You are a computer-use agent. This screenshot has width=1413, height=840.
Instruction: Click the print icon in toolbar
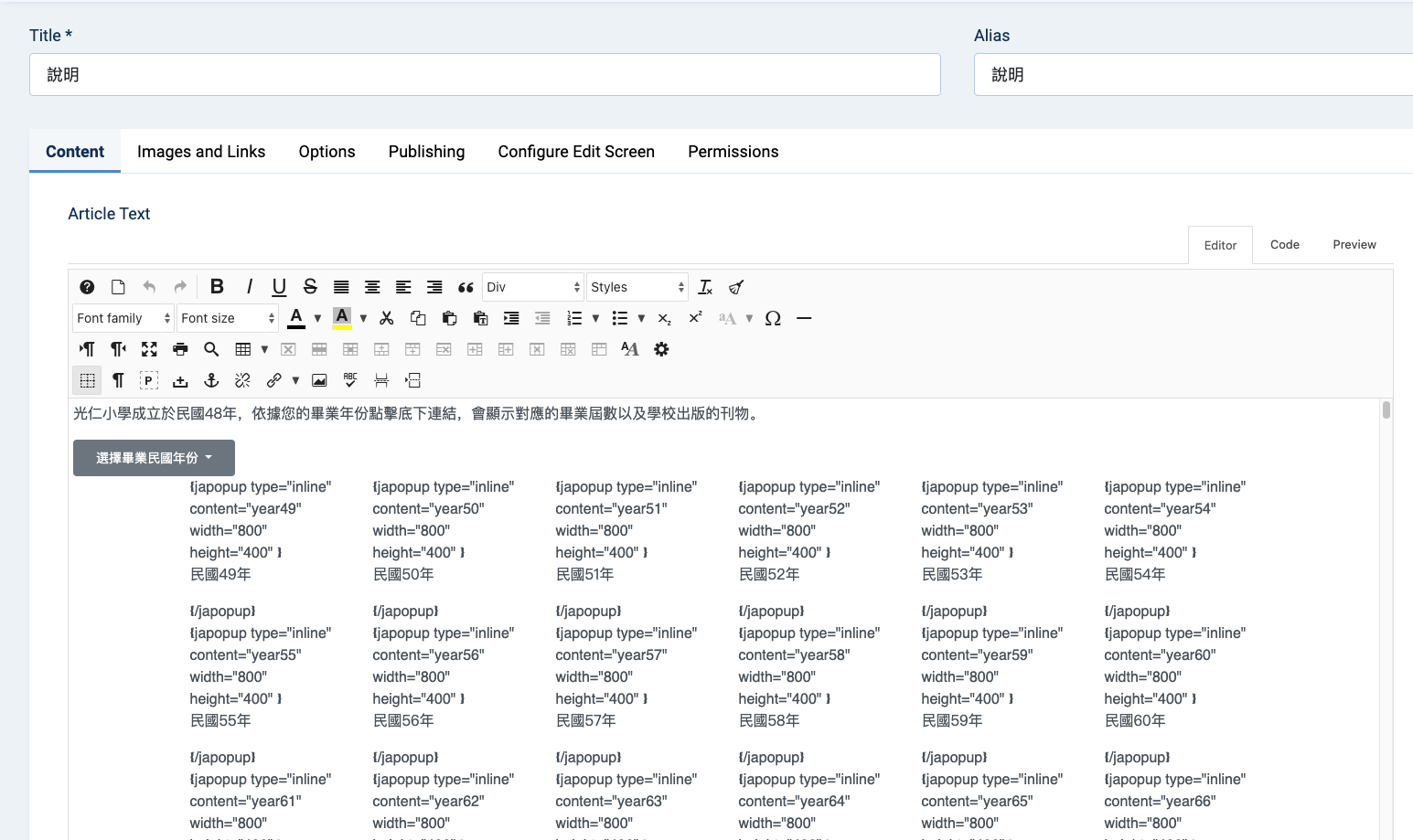tap(180, 349)
